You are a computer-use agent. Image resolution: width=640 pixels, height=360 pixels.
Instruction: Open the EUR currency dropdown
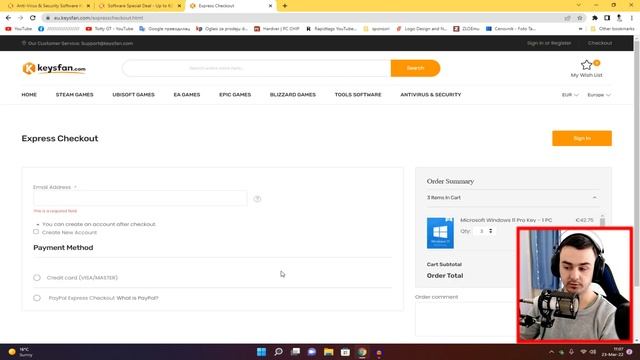[570, 95]
